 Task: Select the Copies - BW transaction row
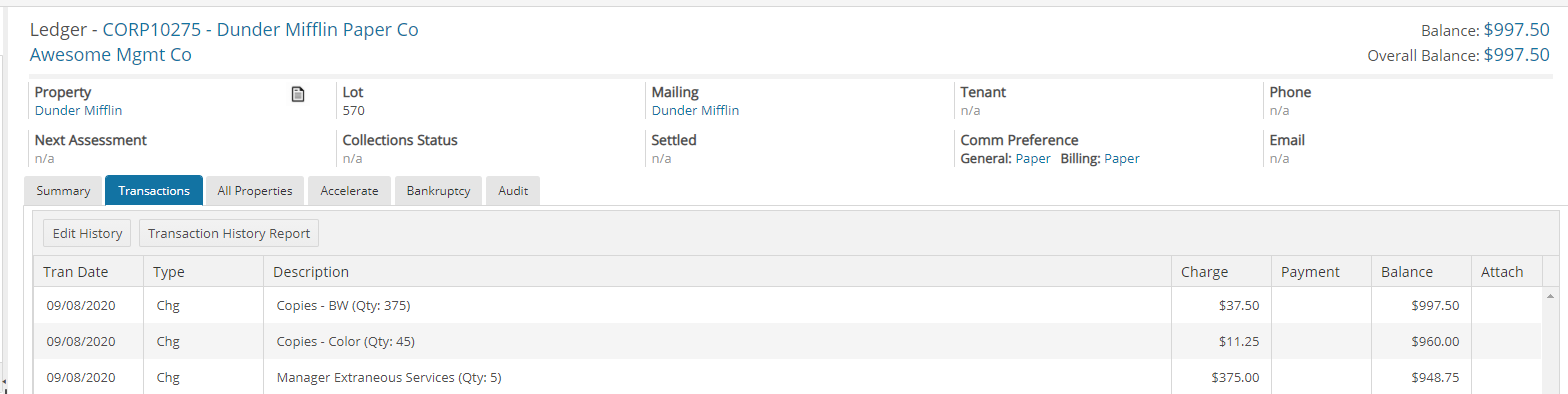(788, 305)
